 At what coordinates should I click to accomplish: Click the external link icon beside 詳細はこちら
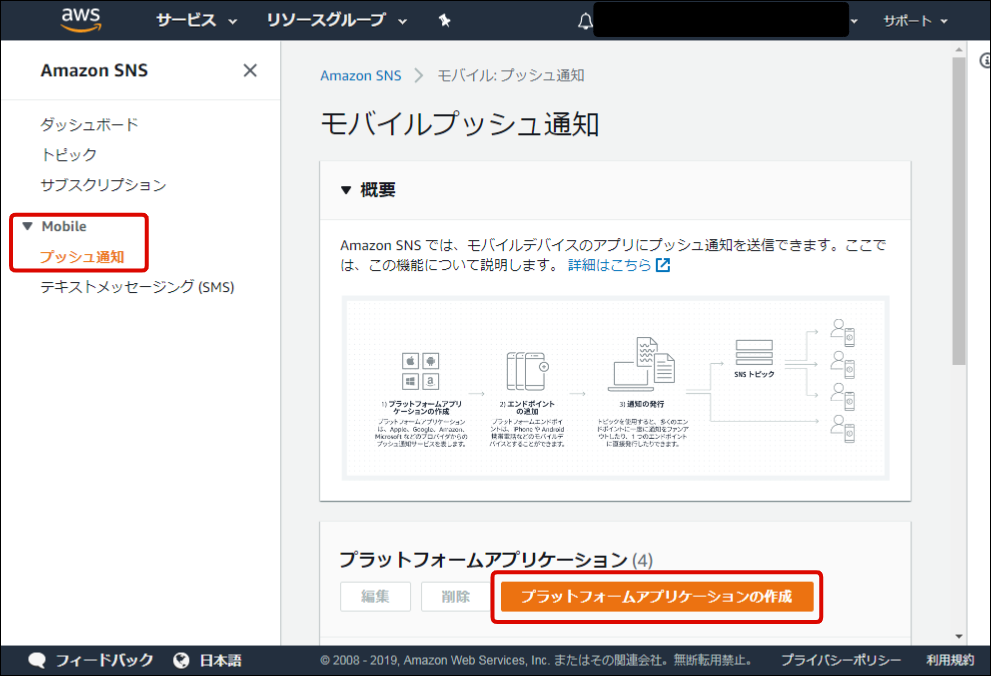pyautogui.click(x=662, y=265)
